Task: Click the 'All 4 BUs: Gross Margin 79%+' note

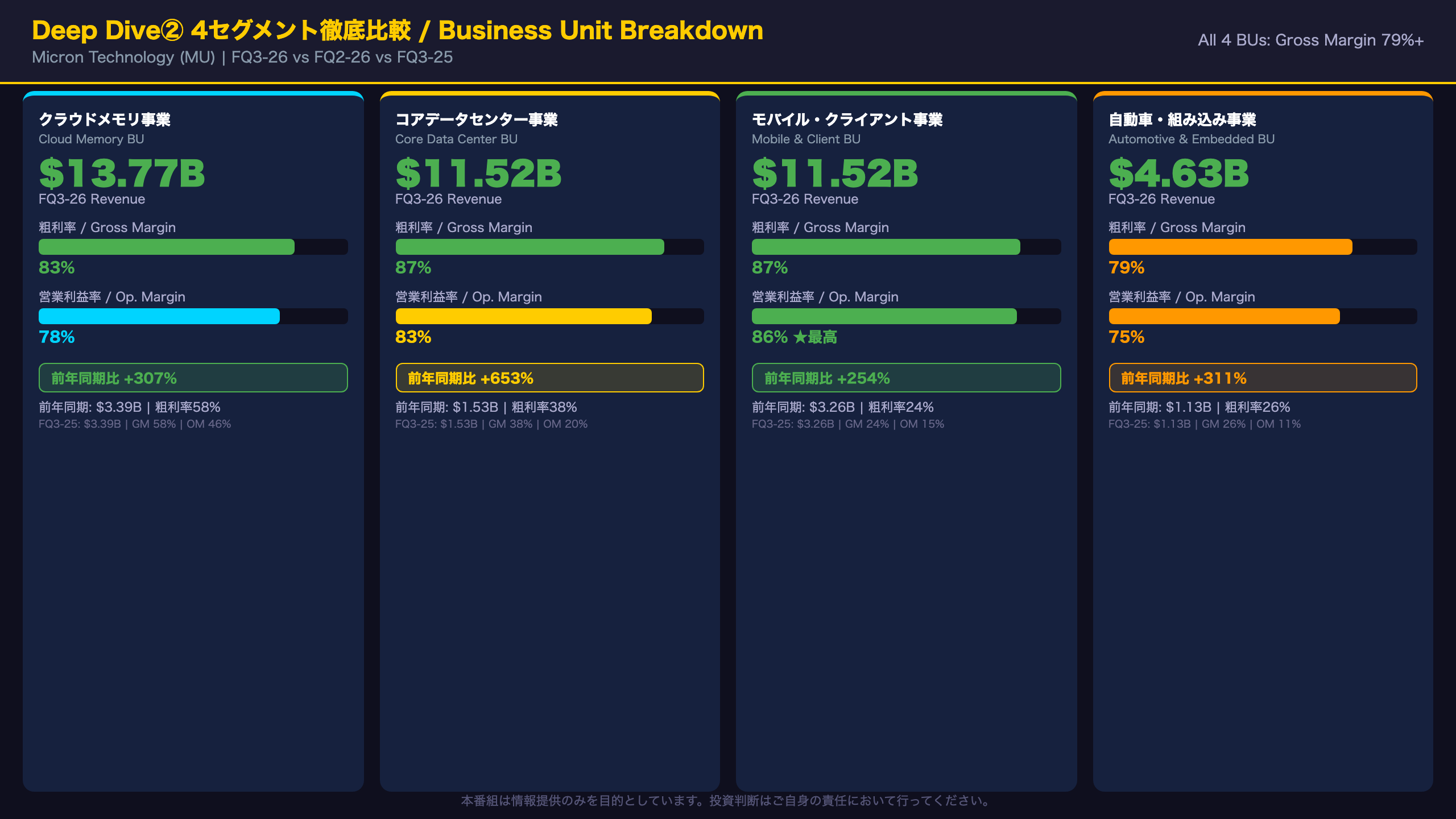Action: (1310, 40)
